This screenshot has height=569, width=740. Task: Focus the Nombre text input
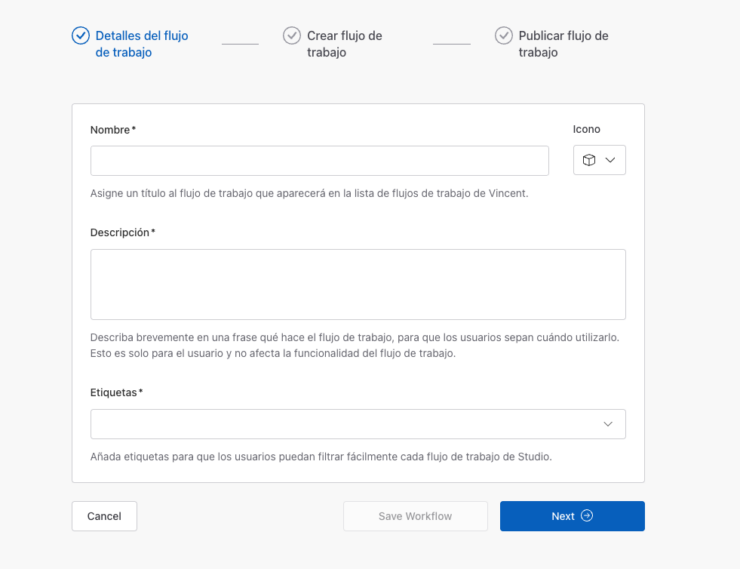[319, 161]
